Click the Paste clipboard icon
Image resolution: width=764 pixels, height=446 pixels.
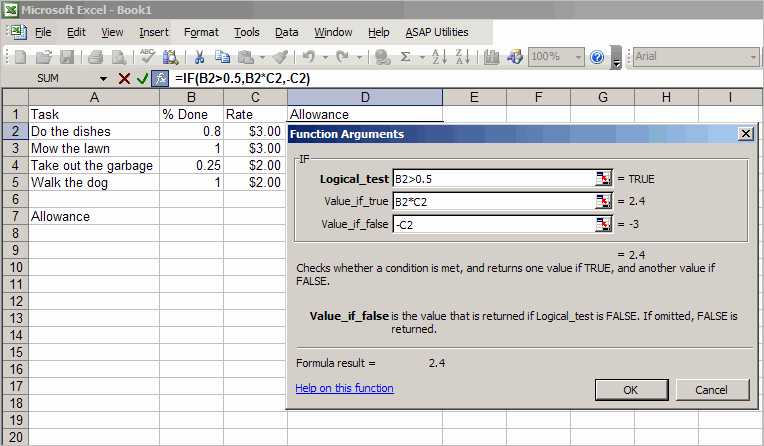[246, 57]
